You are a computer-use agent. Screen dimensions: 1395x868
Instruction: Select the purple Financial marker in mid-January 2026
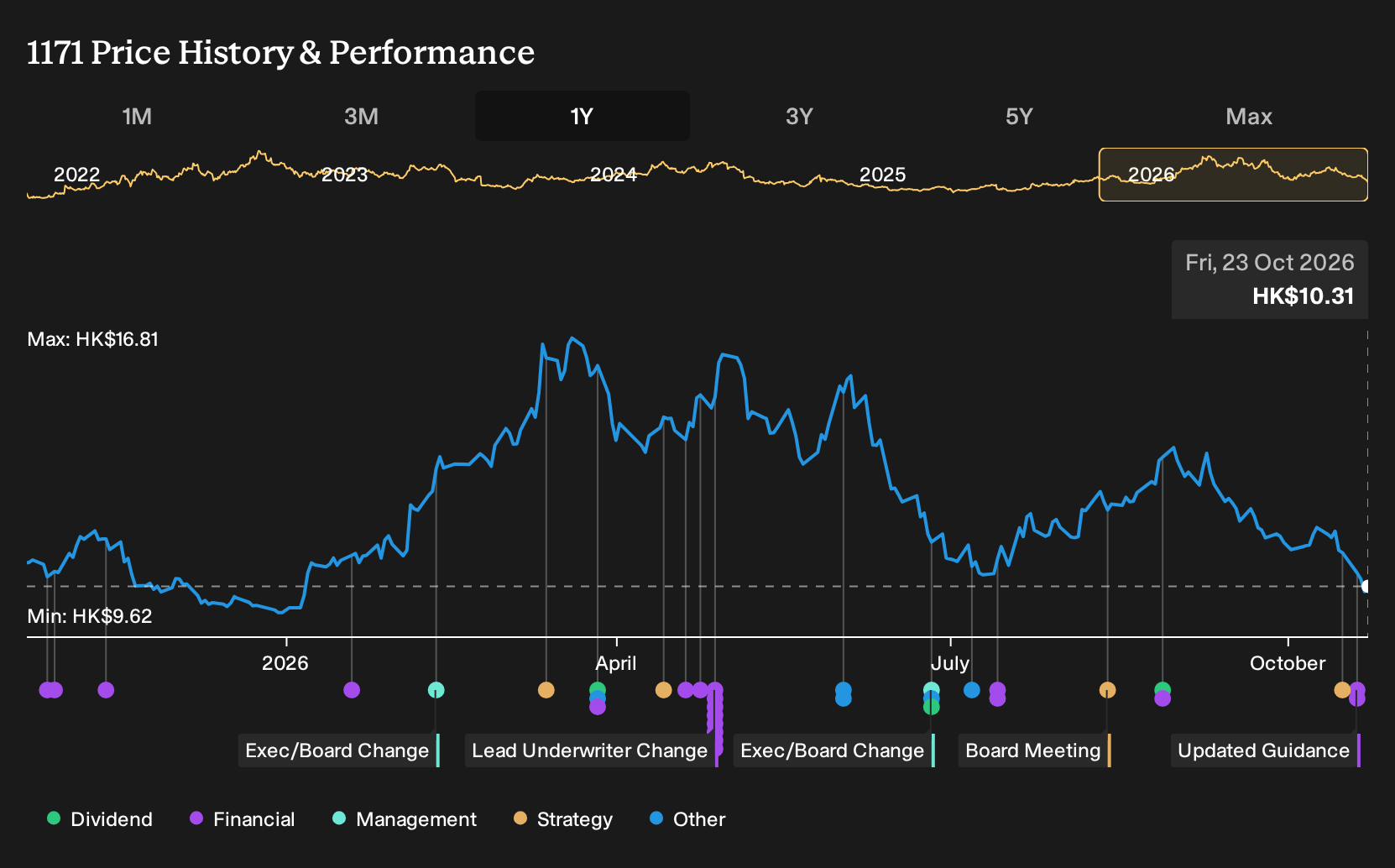(x=352, y=690)
